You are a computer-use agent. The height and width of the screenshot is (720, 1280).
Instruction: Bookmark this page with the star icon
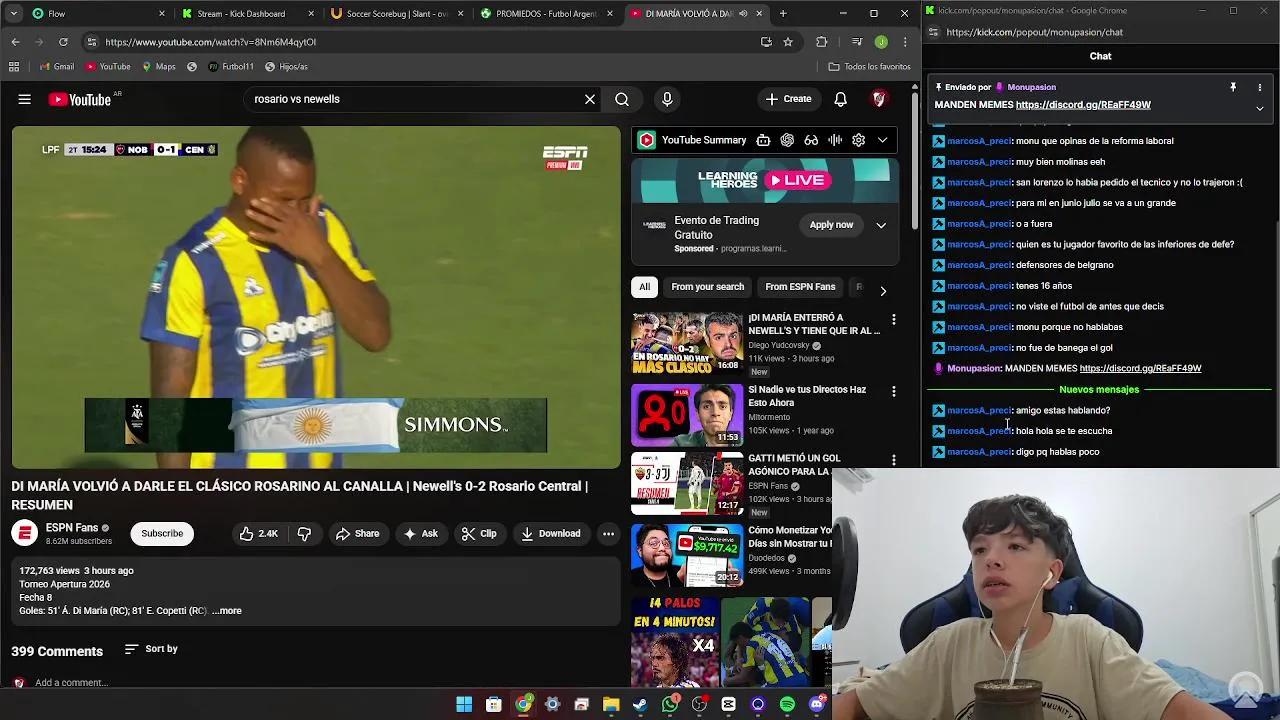coord(788,42)
